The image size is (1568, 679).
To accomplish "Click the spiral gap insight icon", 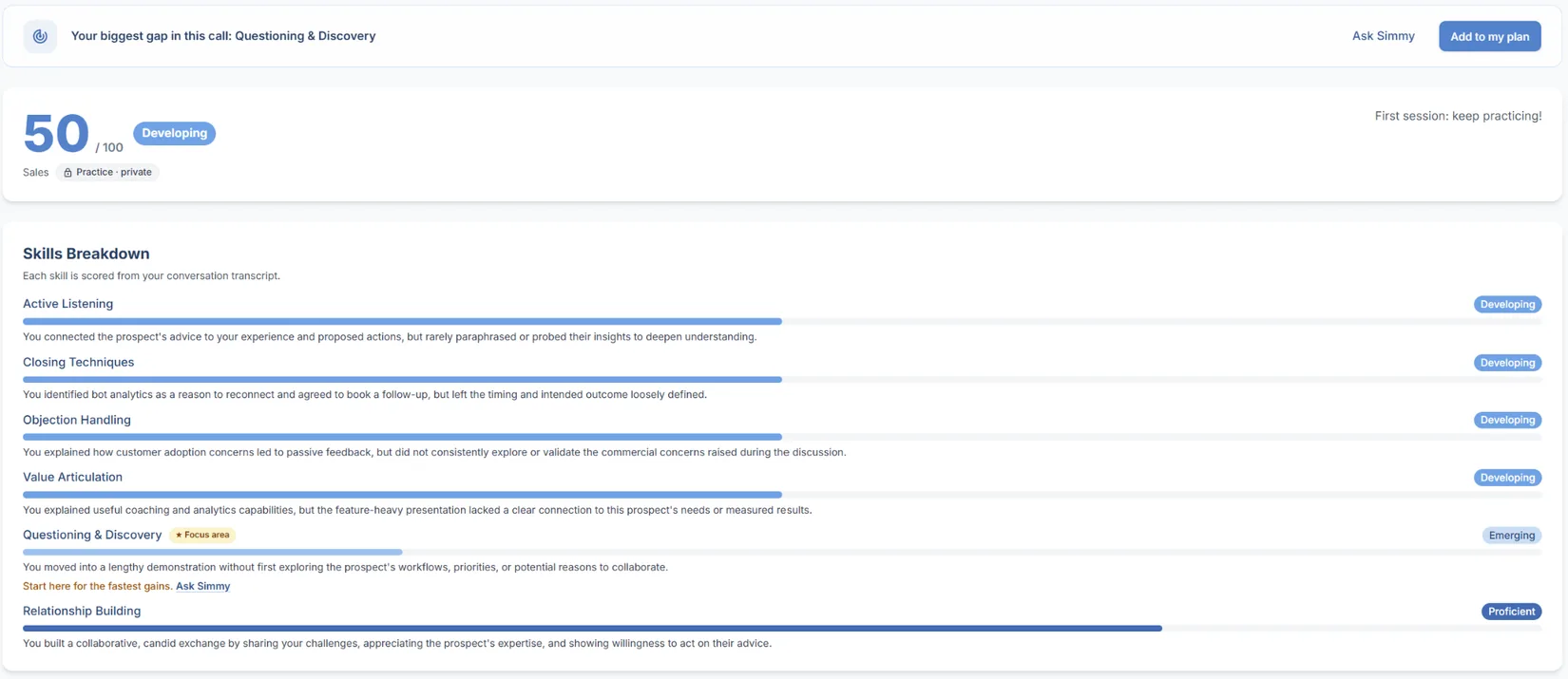I will click(40, 36).
